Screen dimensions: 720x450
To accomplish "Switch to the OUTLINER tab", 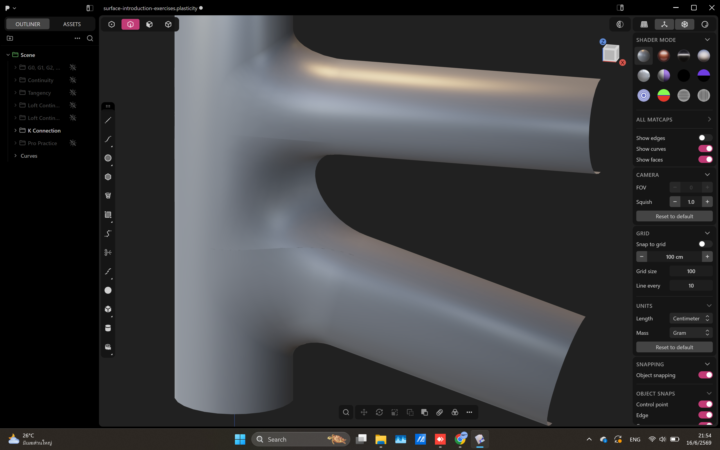I will [28, 24].
